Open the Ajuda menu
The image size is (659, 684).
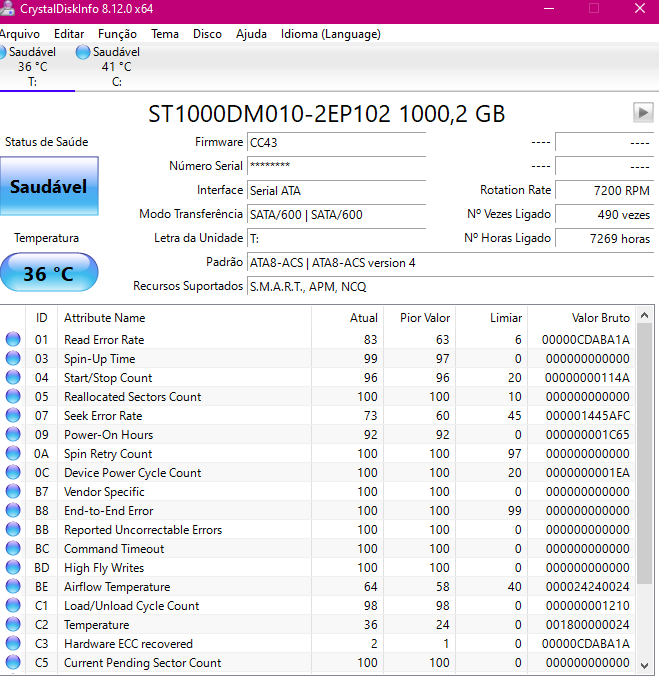(251, 34)
